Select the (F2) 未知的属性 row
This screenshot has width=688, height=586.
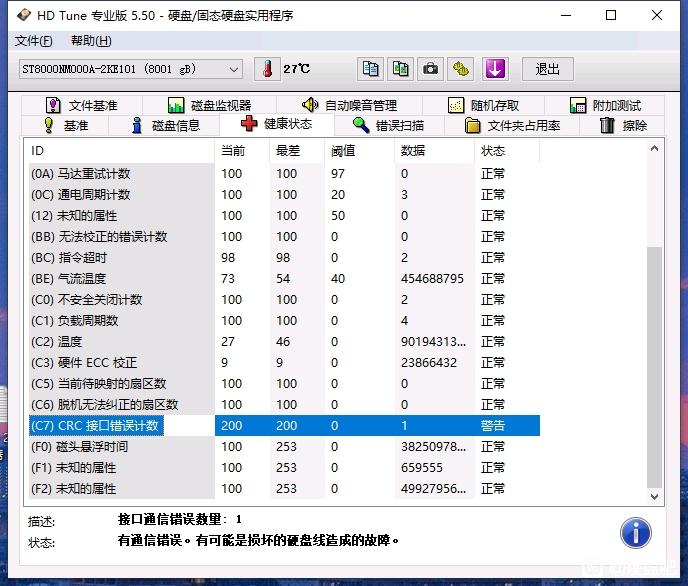tap(284, 489)
